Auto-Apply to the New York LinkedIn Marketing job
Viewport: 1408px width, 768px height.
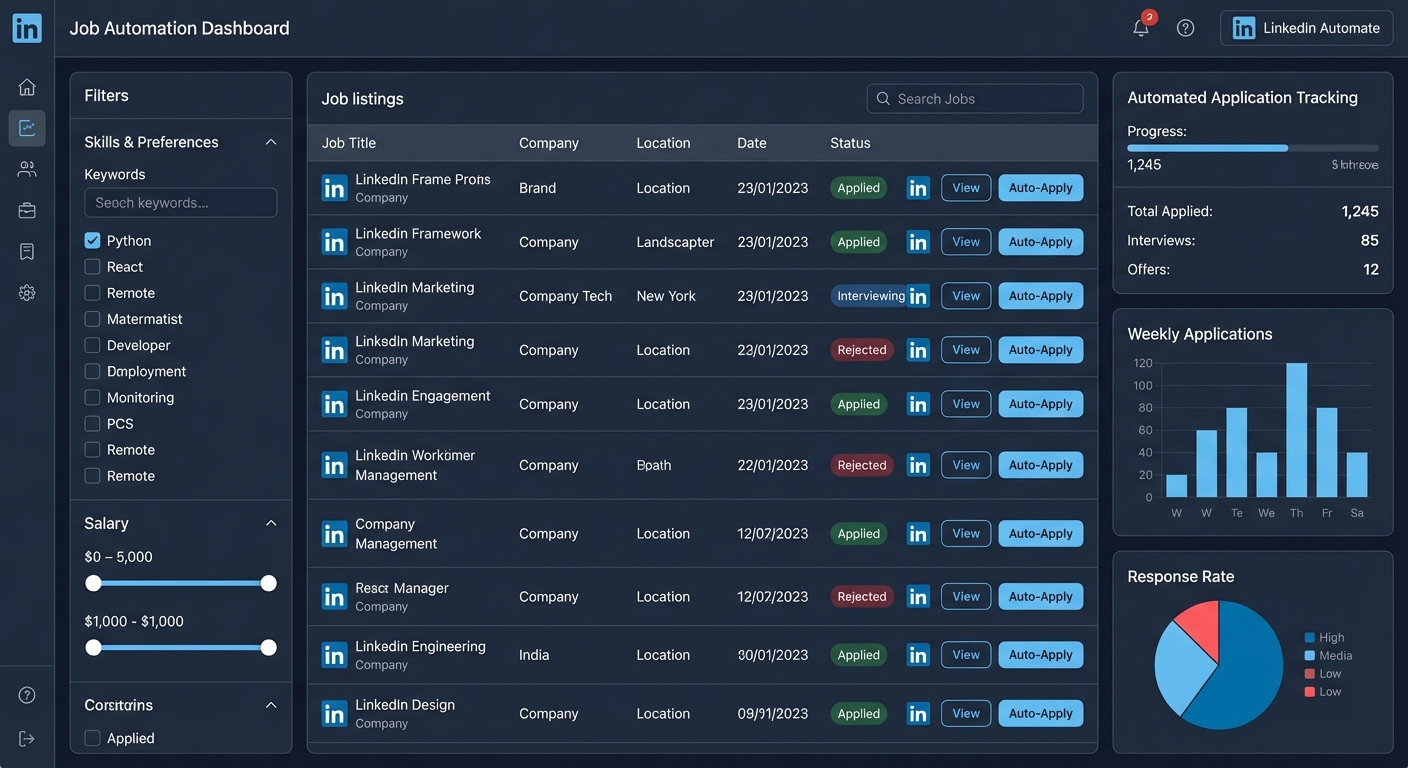(1041, 296)
